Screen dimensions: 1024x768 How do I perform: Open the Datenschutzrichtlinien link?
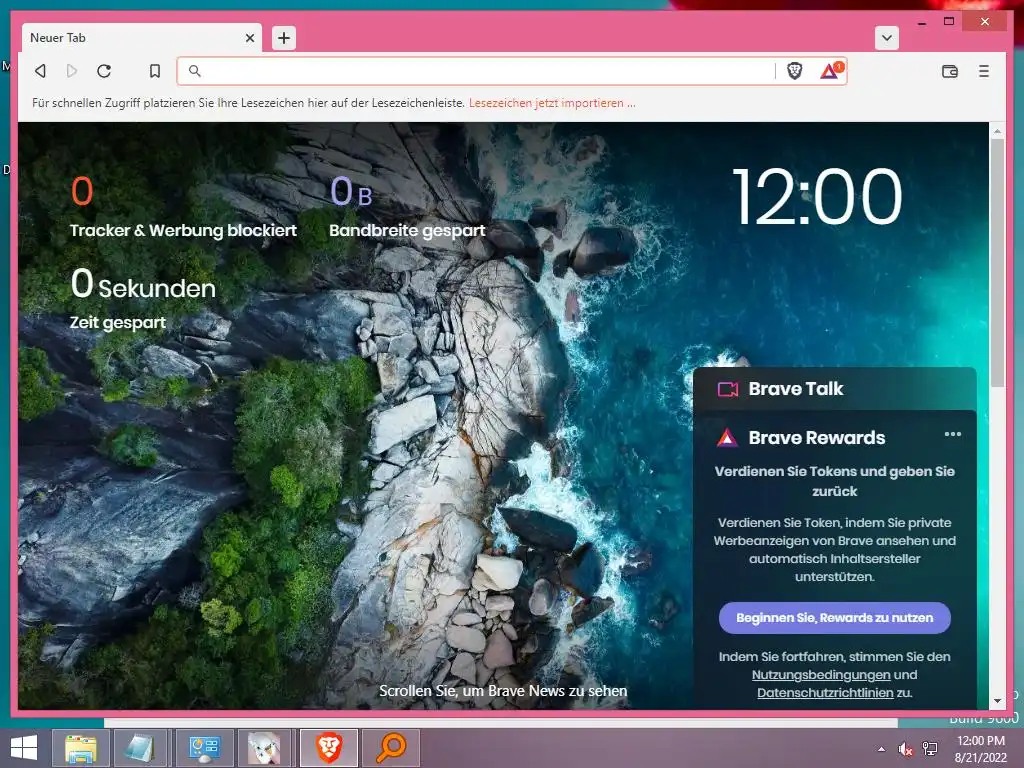825,693
